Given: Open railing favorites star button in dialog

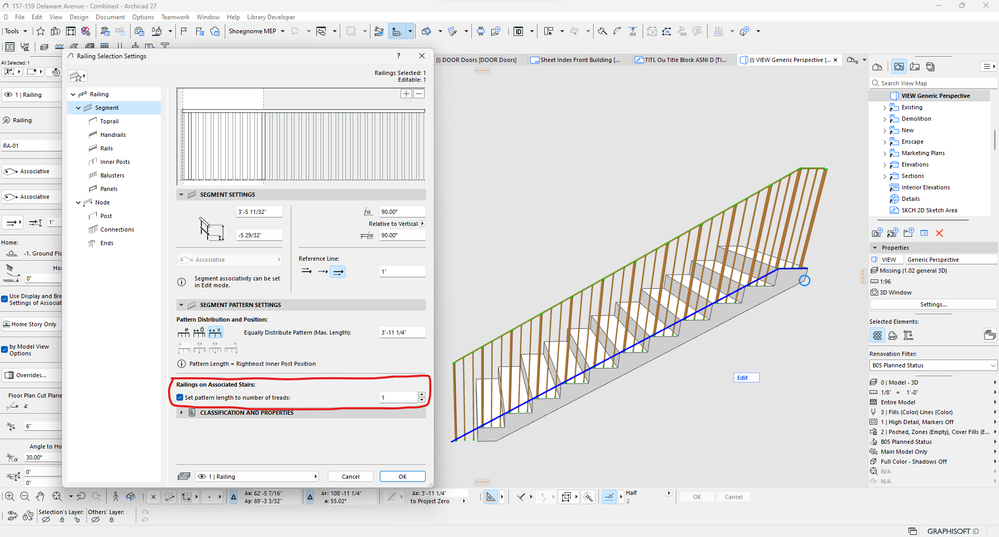Looking at the screenshot, I should (77, 76).
